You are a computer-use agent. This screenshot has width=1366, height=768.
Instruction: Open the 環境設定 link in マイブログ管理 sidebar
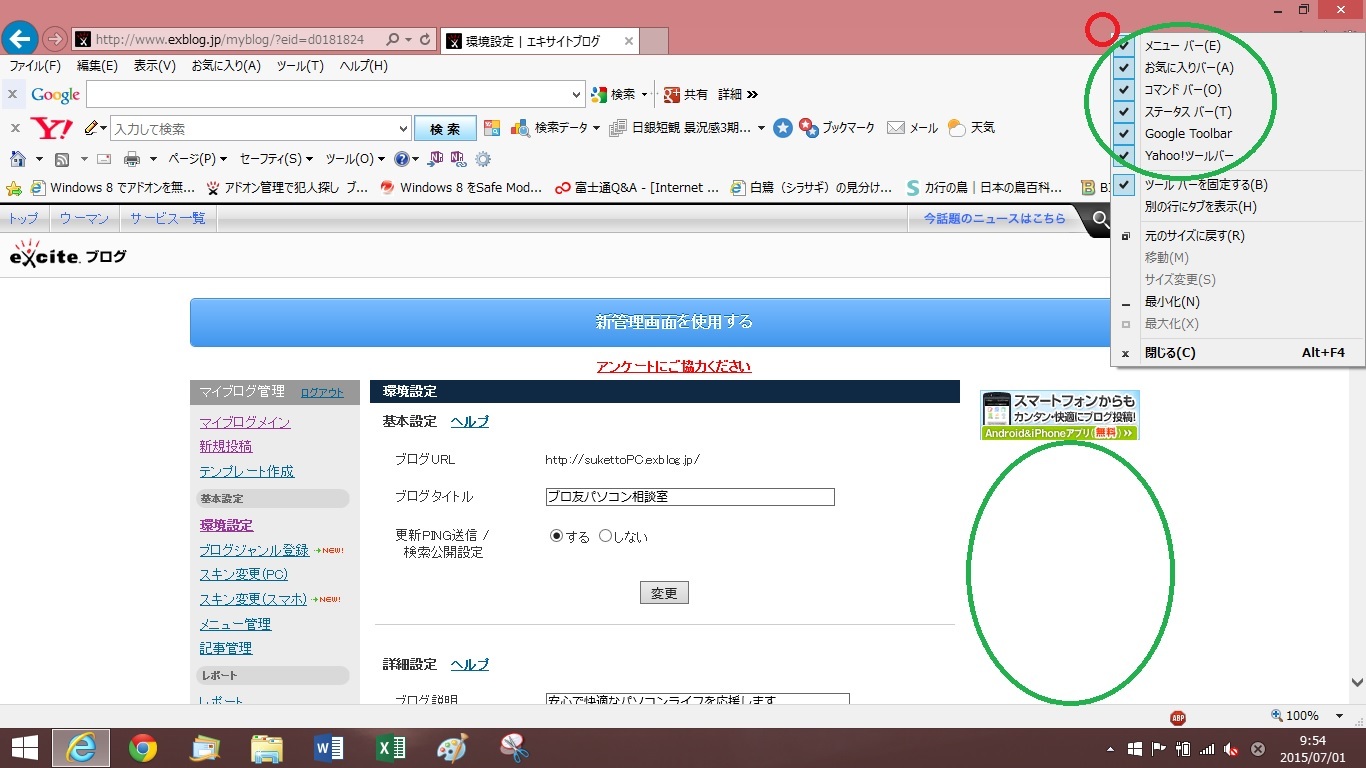pyautogui.click(x=226, y=525)
